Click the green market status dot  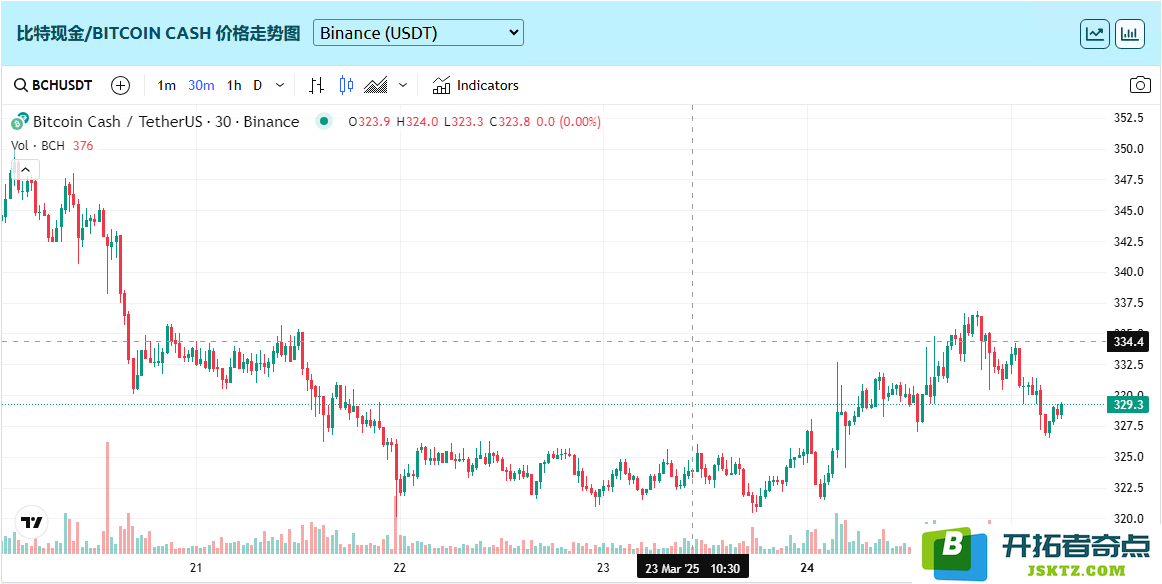[x=323, y=122]
